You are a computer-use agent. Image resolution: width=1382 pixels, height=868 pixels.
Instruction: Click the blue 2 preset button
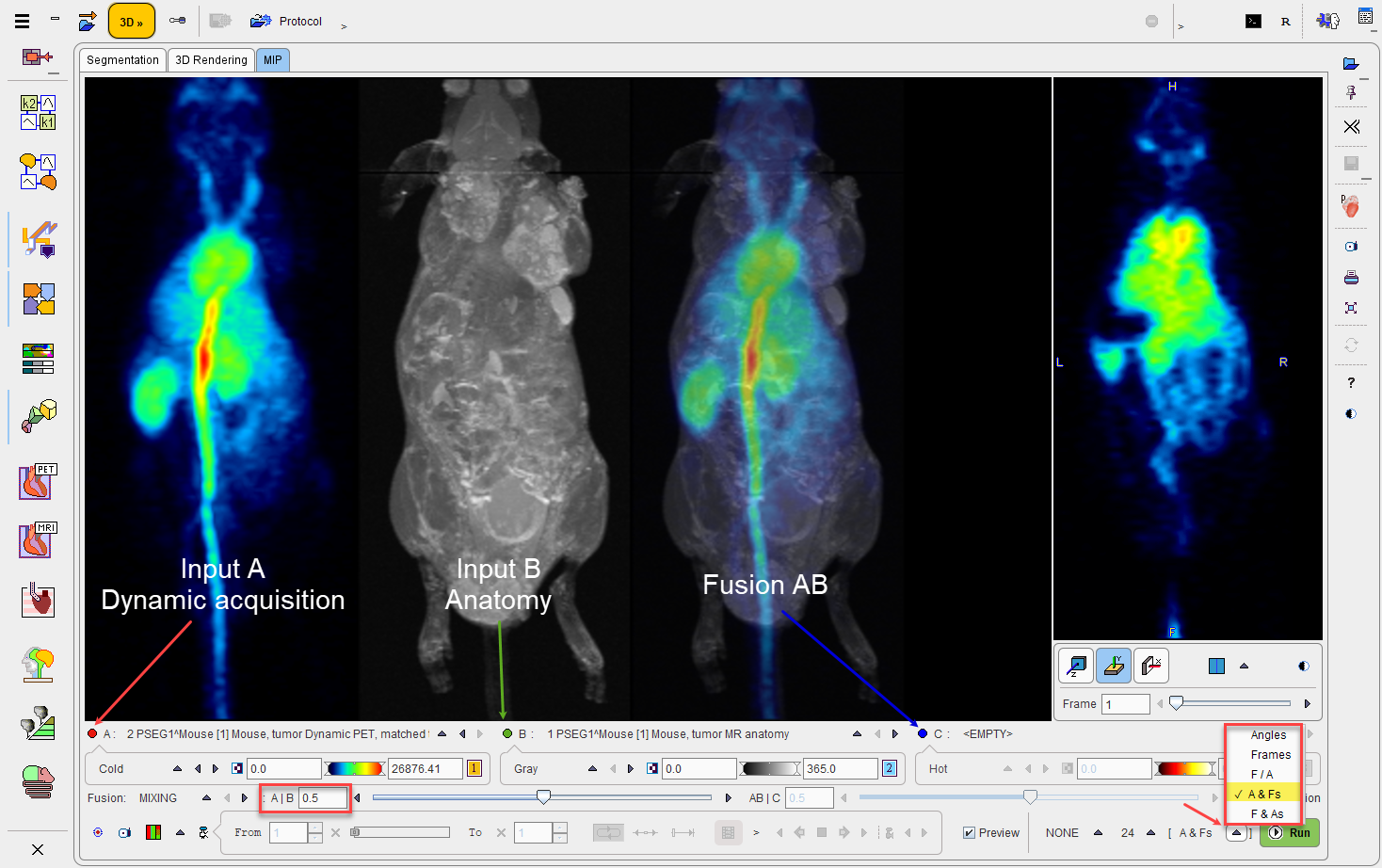(890, 769)
